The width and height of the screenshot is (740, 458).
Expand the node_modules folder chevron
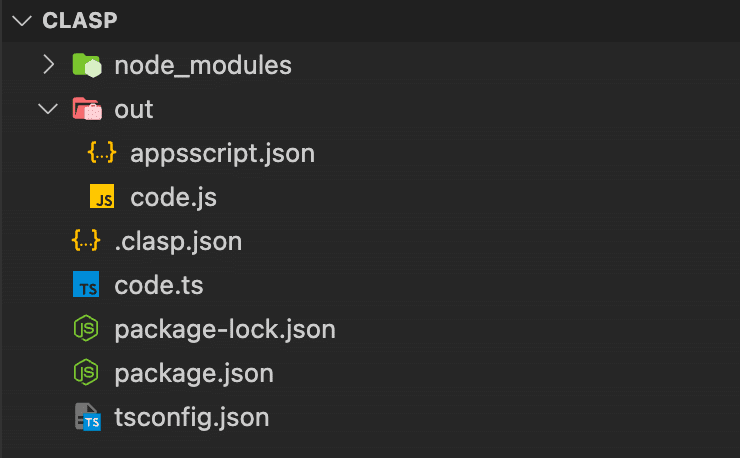coord(49,65)
